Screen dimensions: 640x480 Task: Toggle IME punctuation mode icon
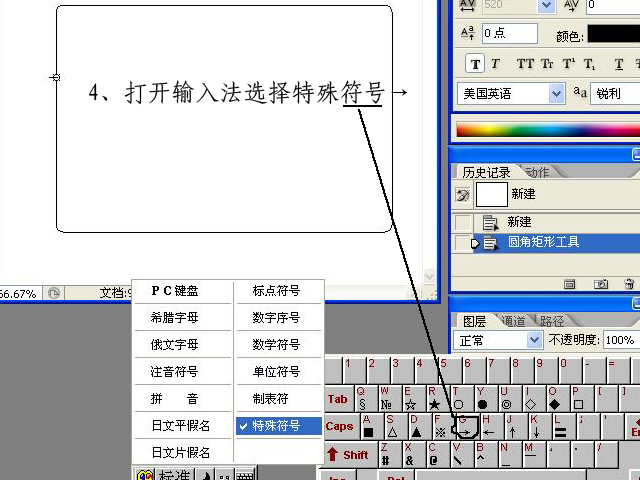[224, 475]
